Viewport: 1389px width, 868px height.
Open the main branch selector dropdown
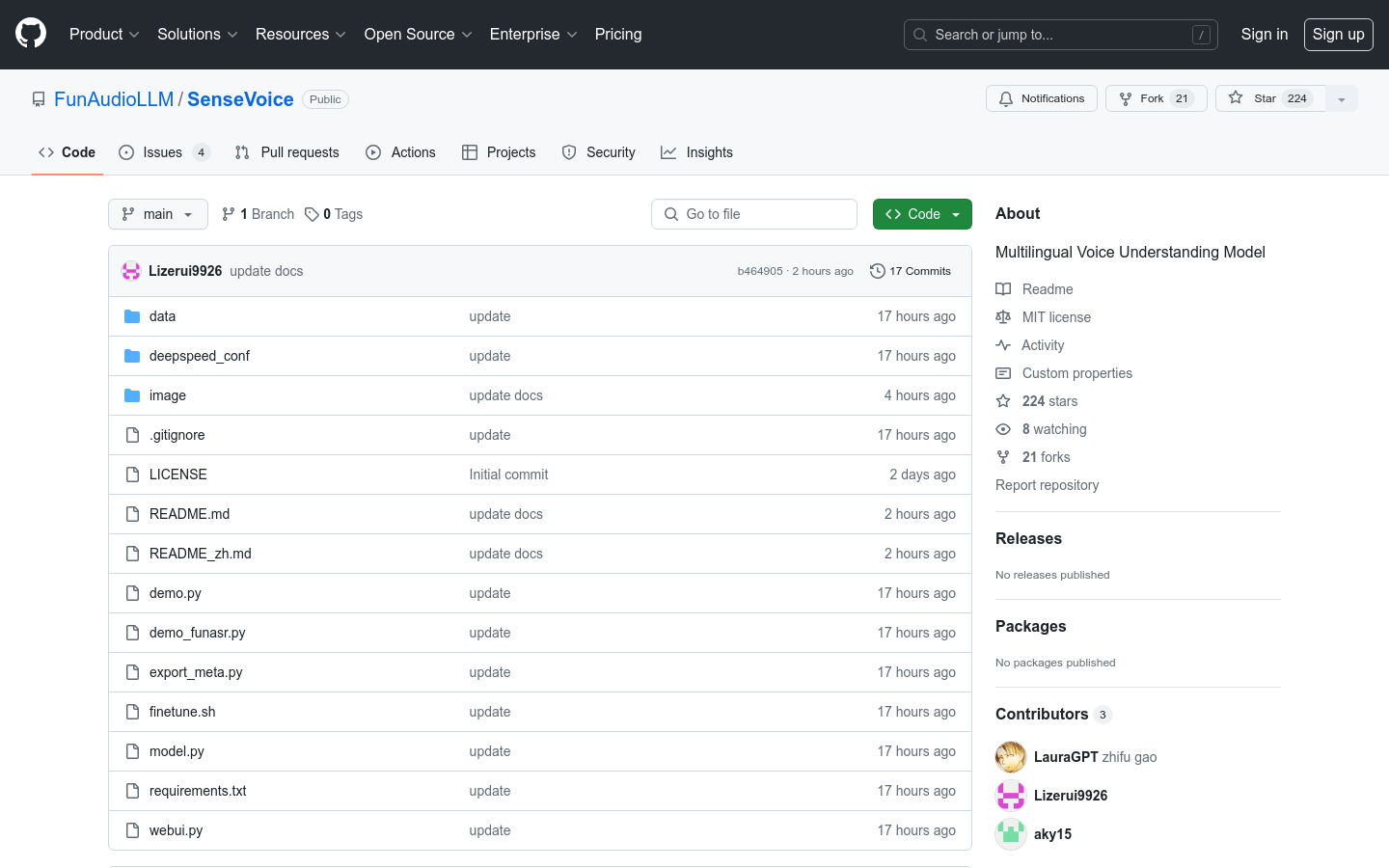pos(158,214)
